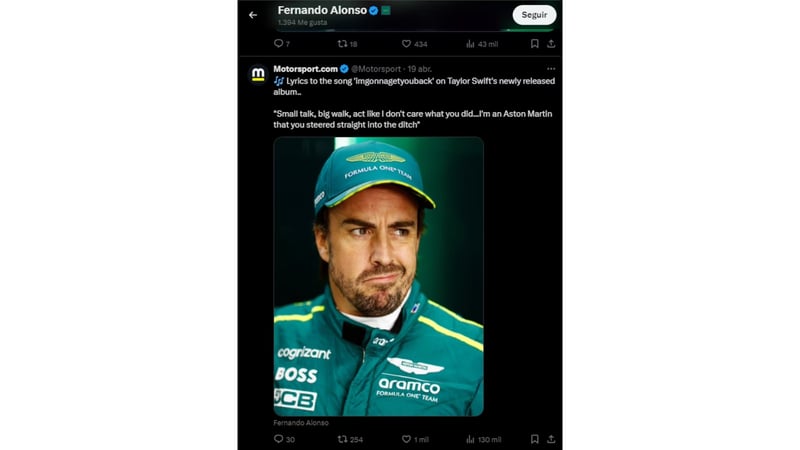The image size is (800, 450).
Task: Enlarge the Fernando Alonso photo
Action: [x=378, y=276]
